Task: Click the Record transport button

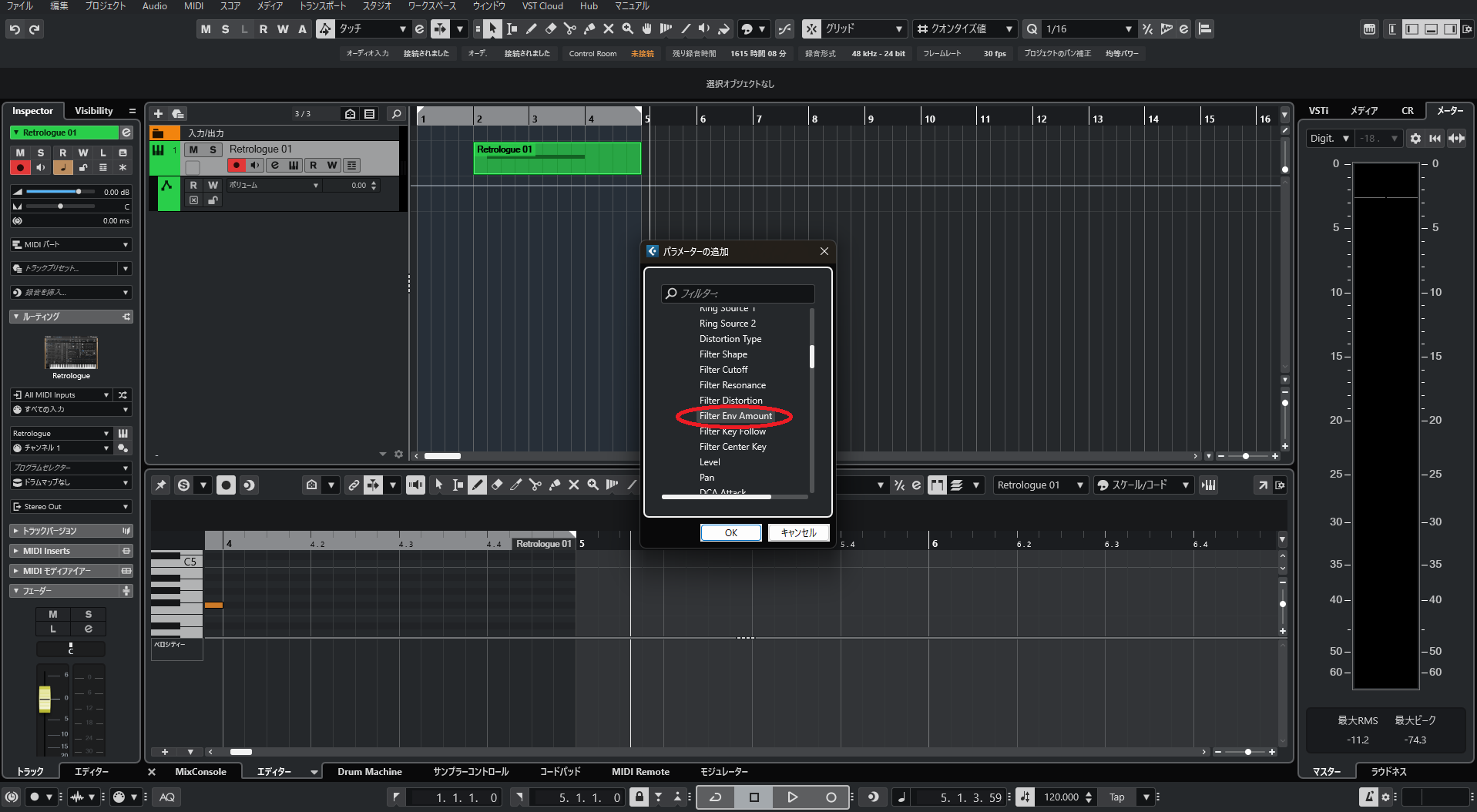Action: tap(831, 797)
